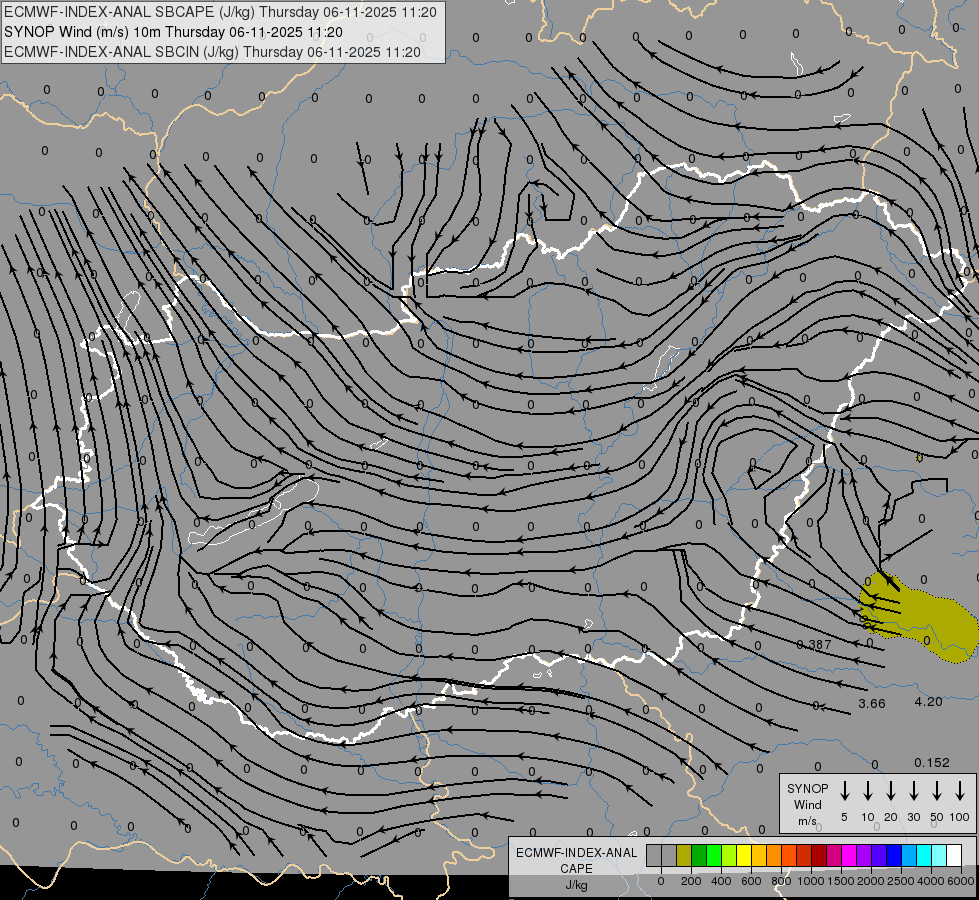Click the 50 m/s wind arrow in legend
The width and height of the screenshot is (979, 900).
(x=937, y=791)
